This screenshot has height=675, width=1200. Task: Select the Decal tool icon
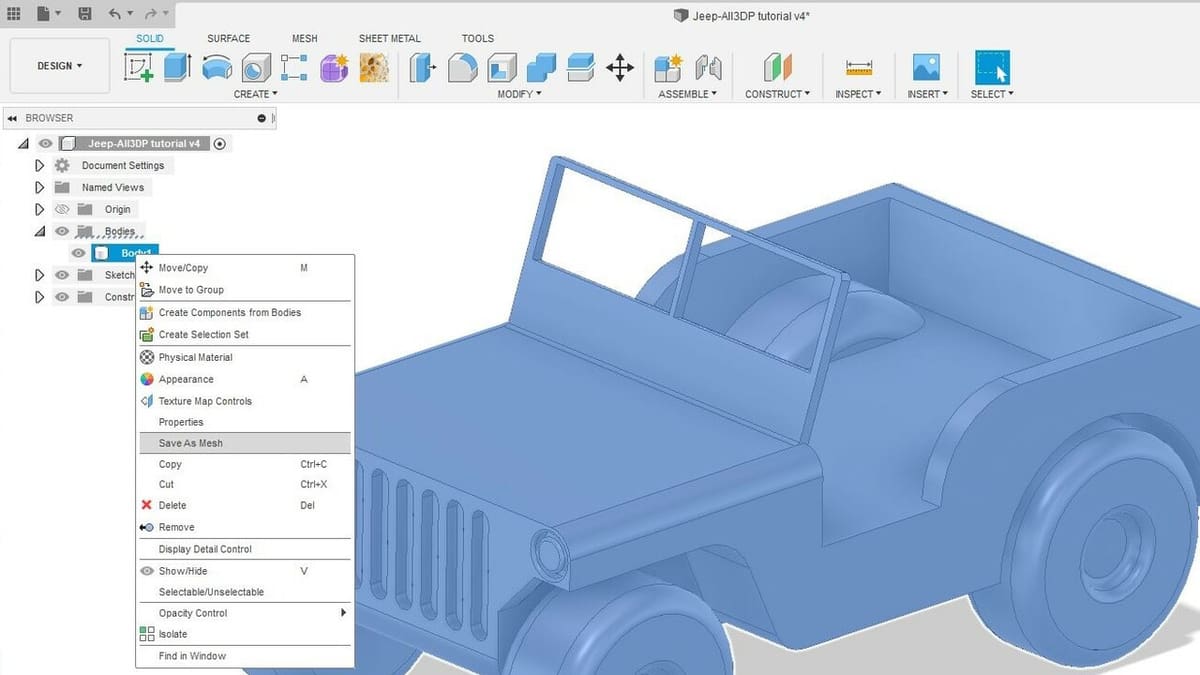[x=373, y=68]
